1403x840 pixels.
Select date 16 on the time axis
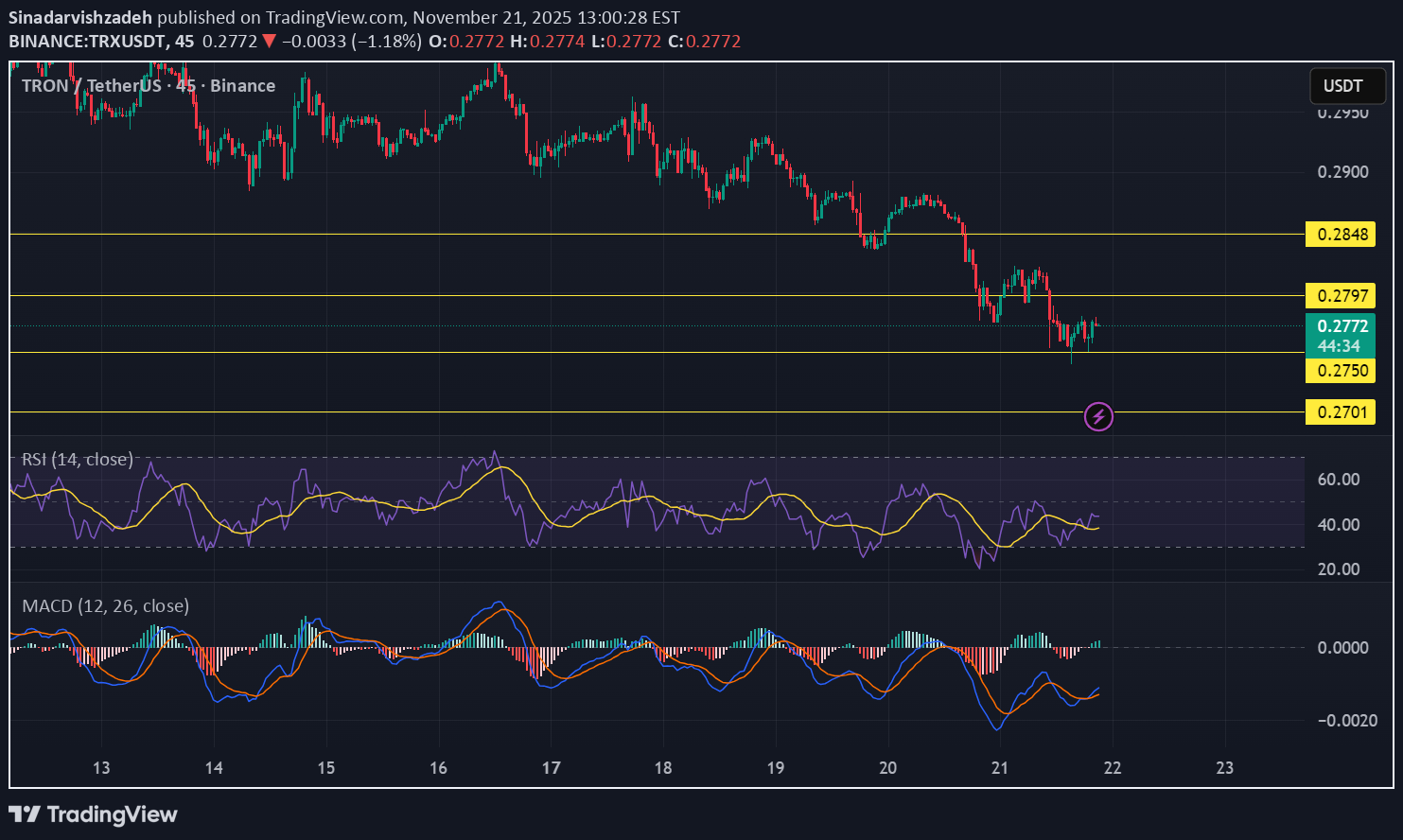tap(438, 767)
